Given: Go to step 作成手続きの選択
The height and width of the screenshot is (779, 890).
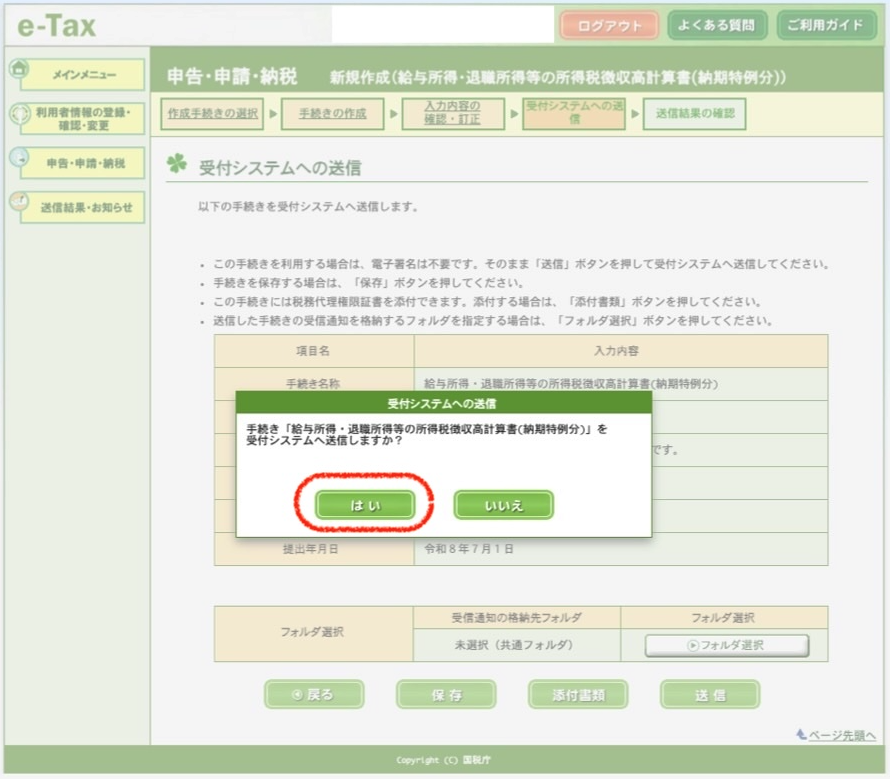Looking at the screenshot, I should click(212, 114).
